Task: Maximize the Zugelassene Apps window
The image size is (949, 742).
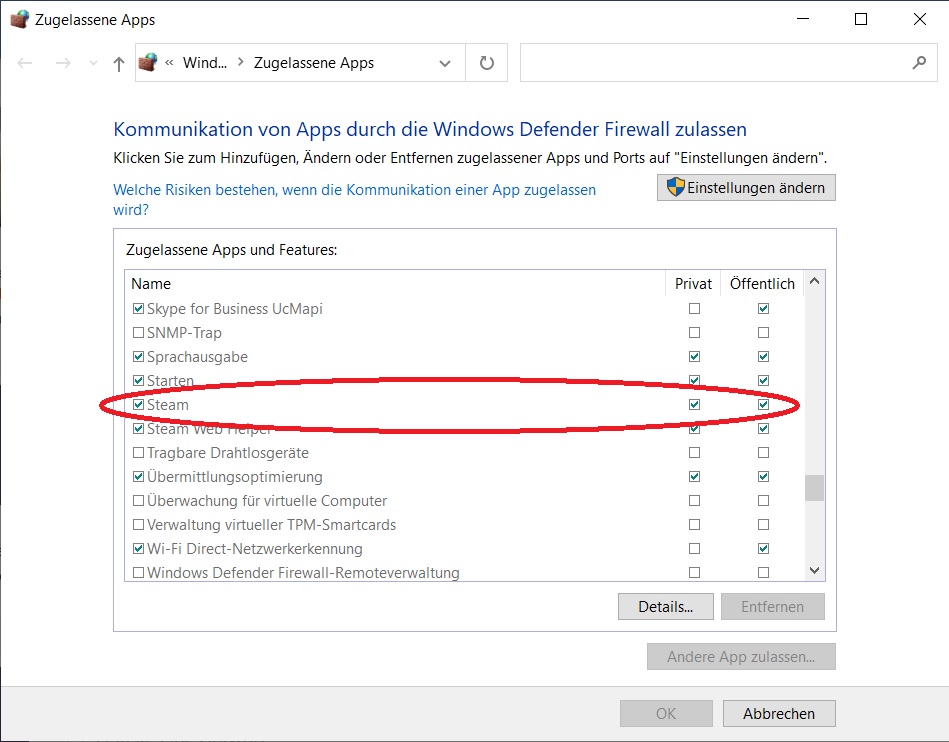Action: click(x=861, y=19)
